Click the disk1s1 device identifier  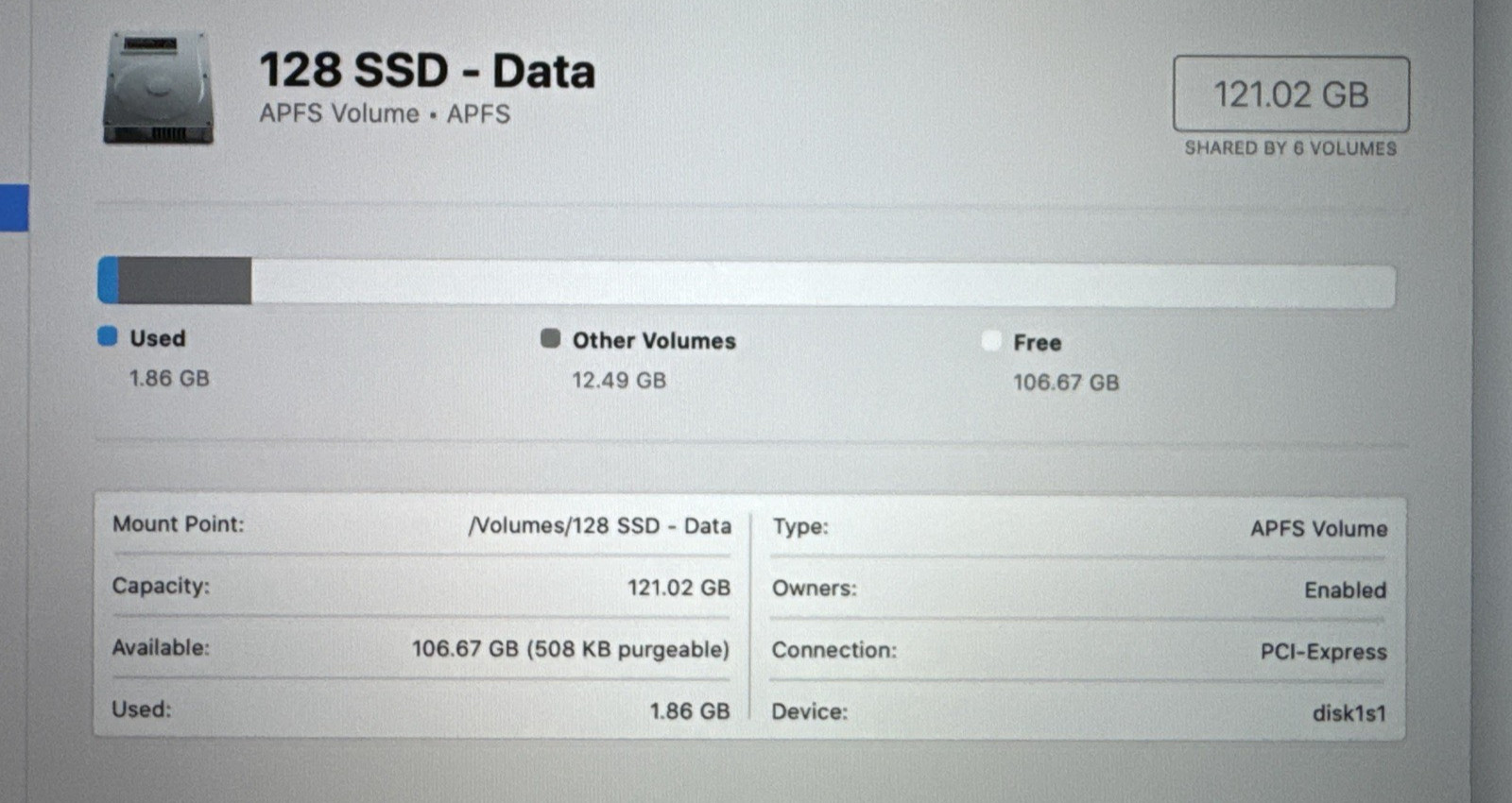point(1349,713)
